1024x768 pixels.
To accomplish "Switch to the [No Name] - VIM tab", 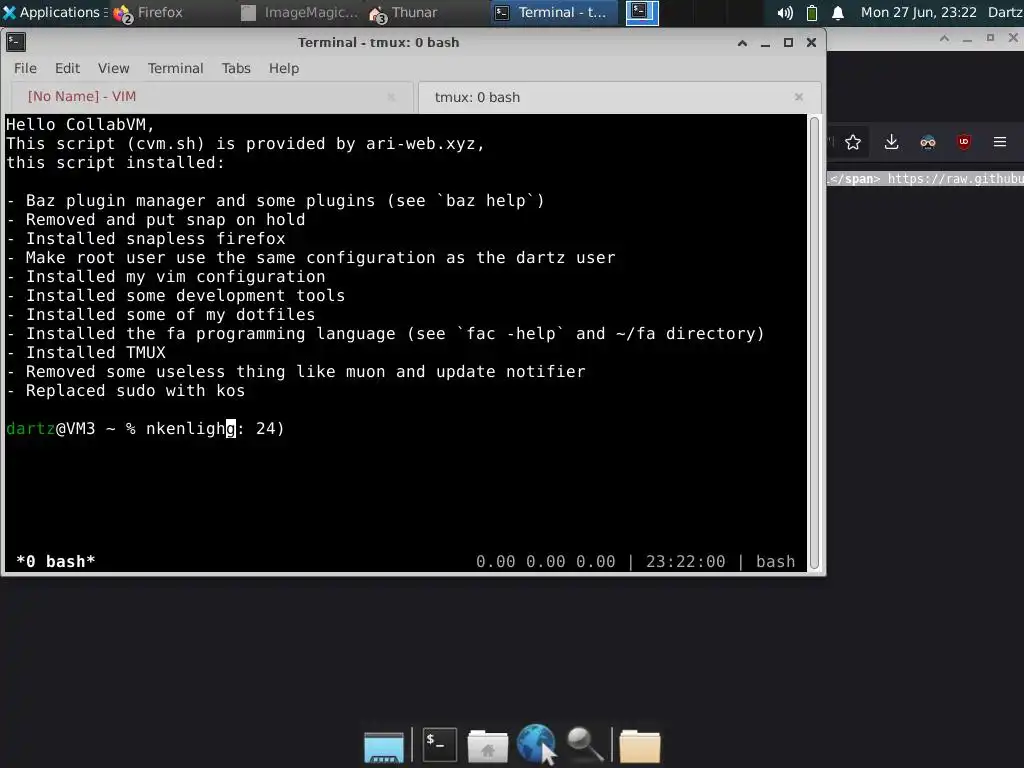I will (x=212, y=97).
